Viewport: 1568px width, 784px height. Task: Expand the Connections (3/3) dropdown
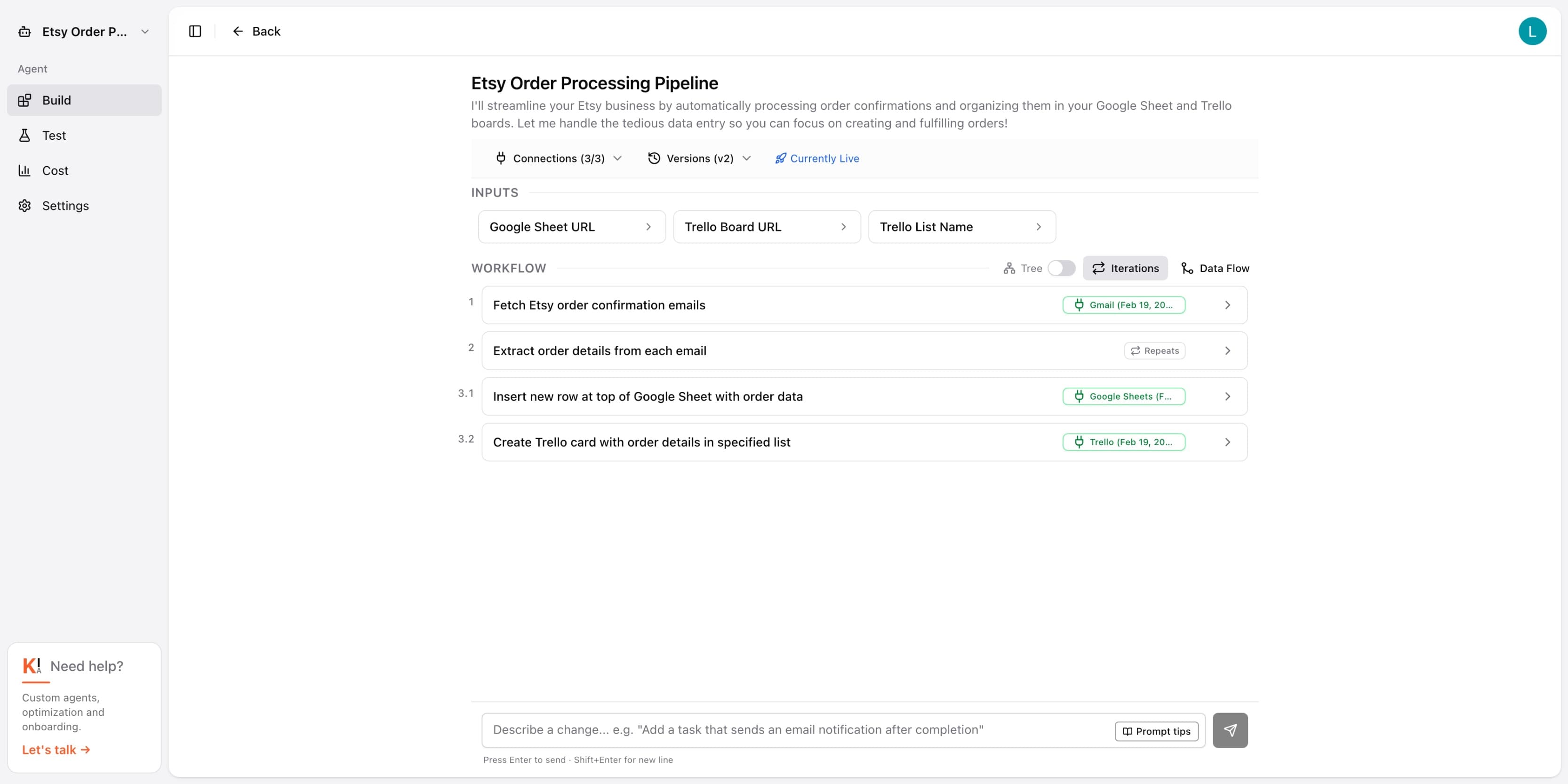click(557, 158)
